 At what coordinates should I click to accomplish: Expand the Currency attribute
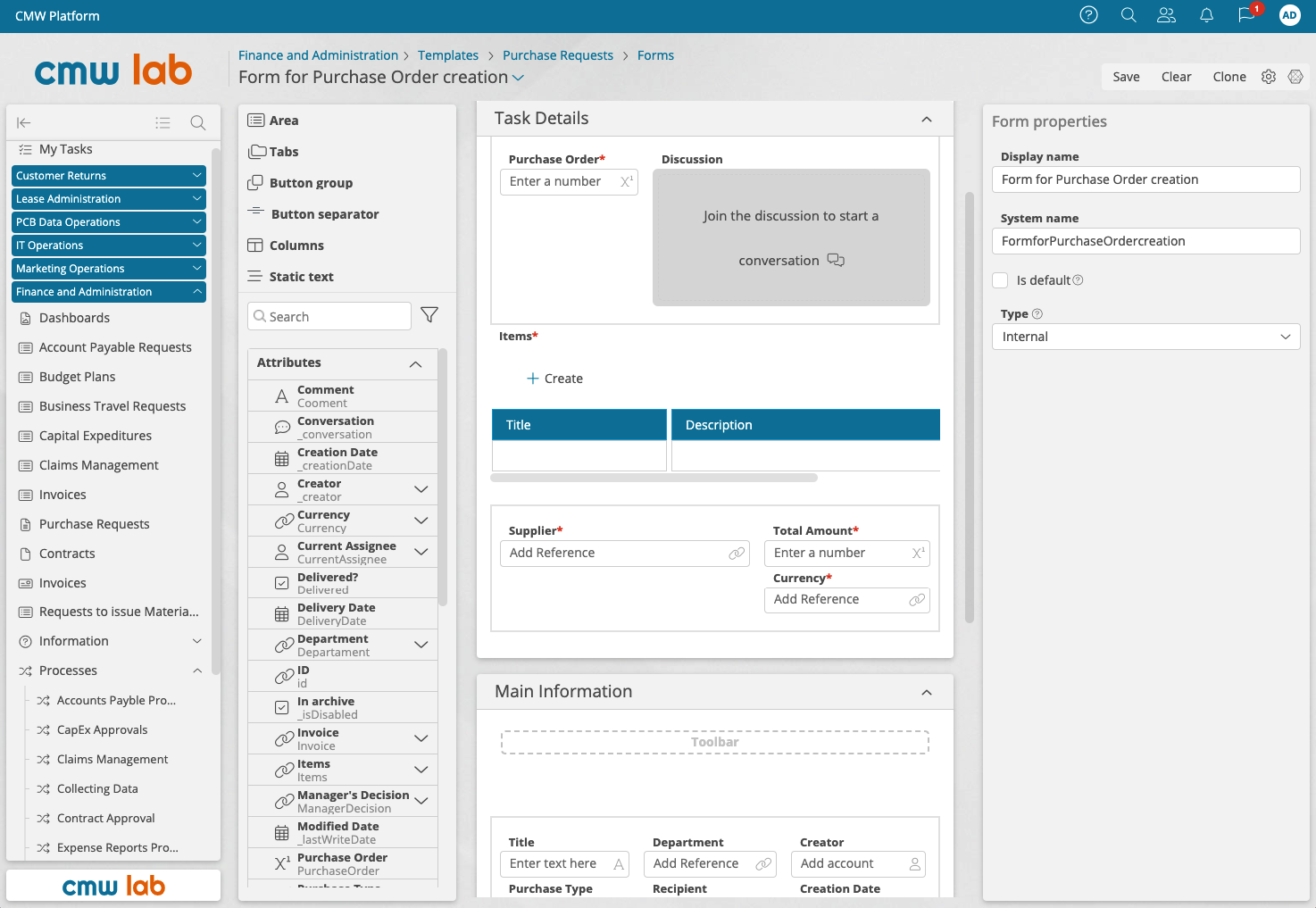tap(421, 521)
